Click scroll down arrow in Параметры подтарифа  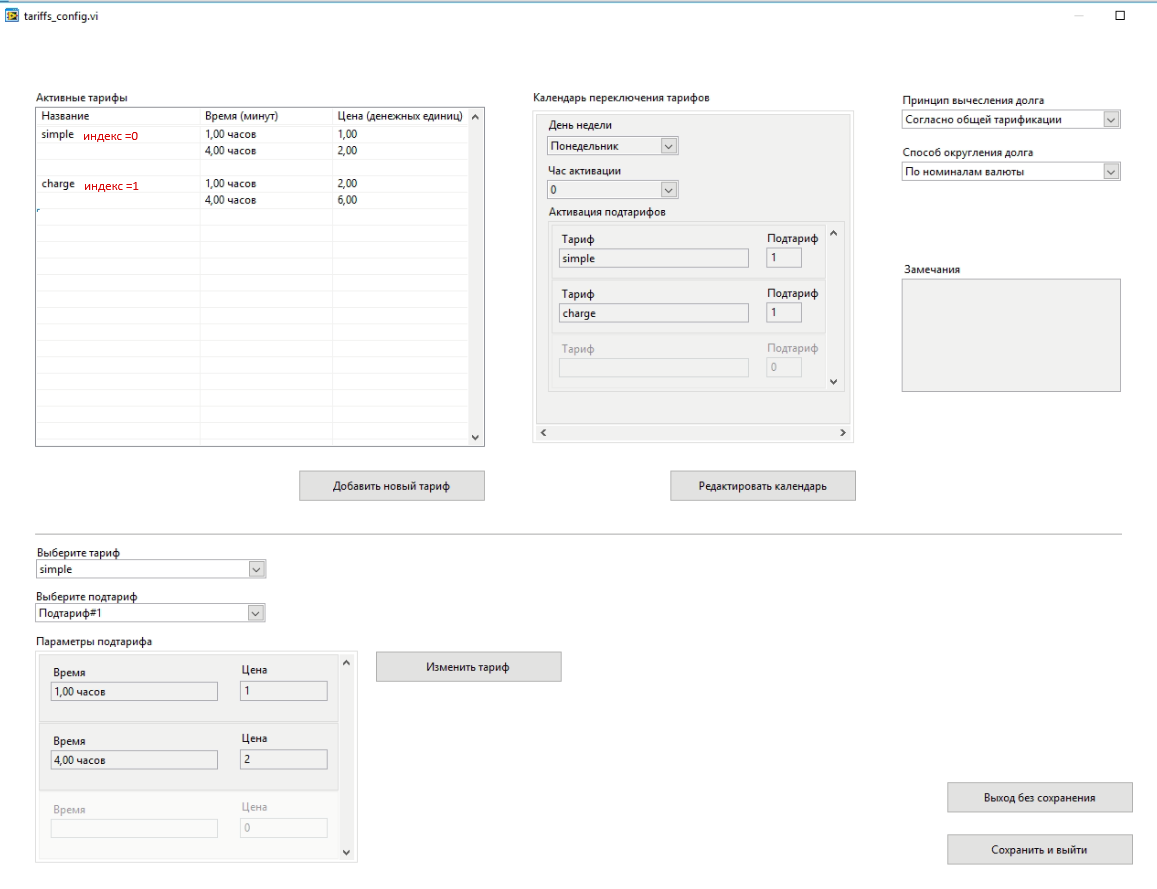[347, 852]
